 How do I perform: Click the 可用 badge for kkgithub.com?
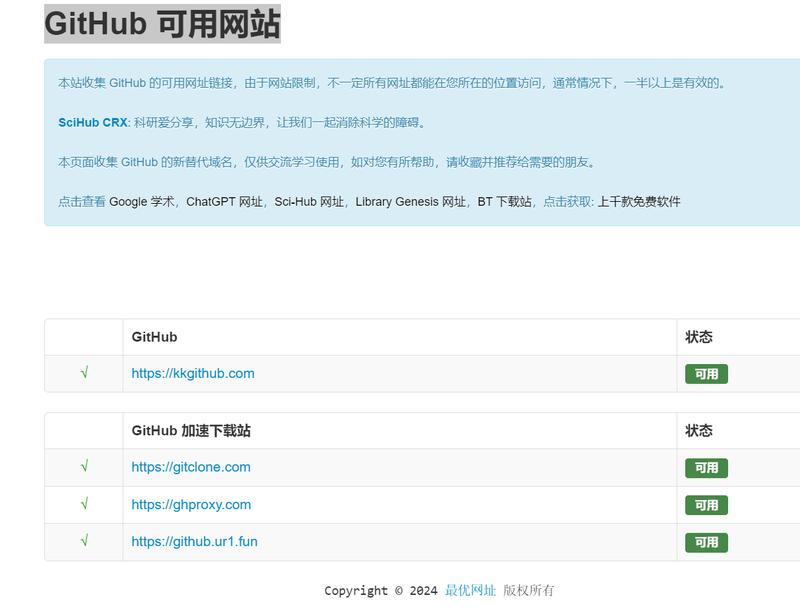[x=706, y=374]
